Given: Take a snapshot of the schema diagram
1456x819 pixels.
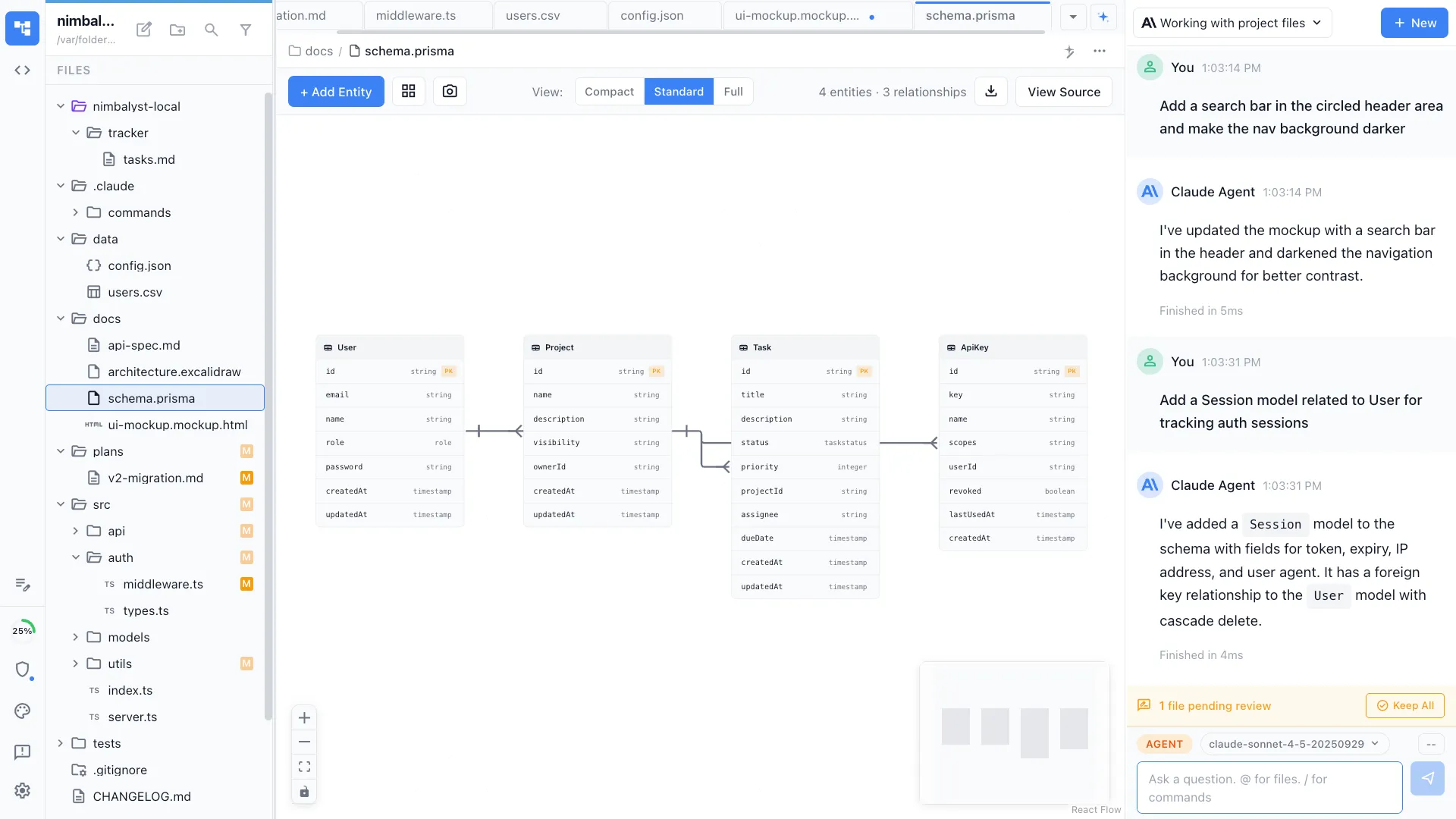Looking at the screenshot, I should point(449,91).
